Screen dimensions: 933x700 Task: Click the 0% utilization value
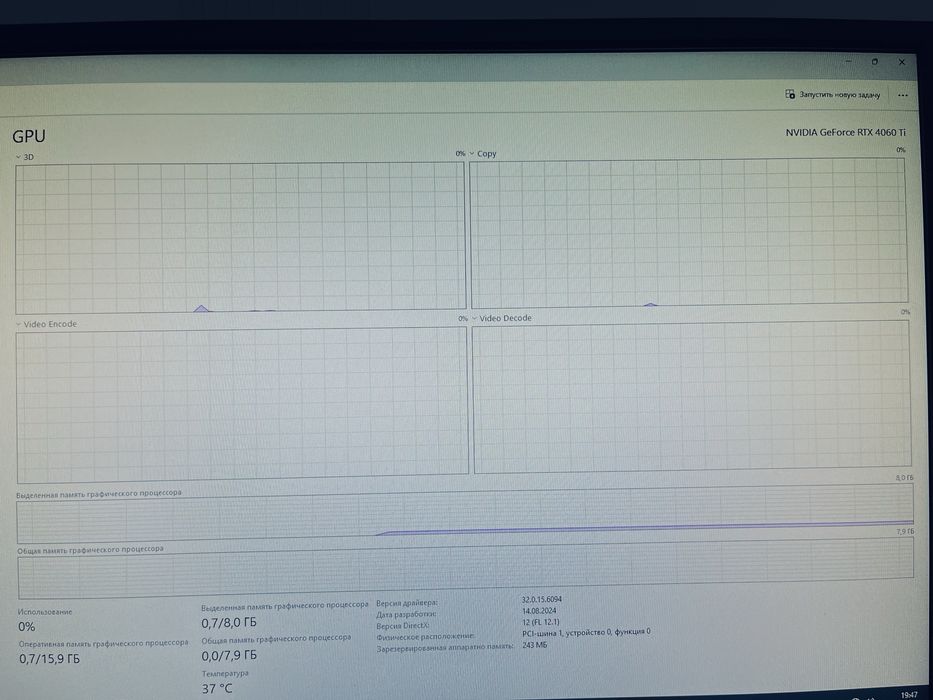[x=27, y=627]
